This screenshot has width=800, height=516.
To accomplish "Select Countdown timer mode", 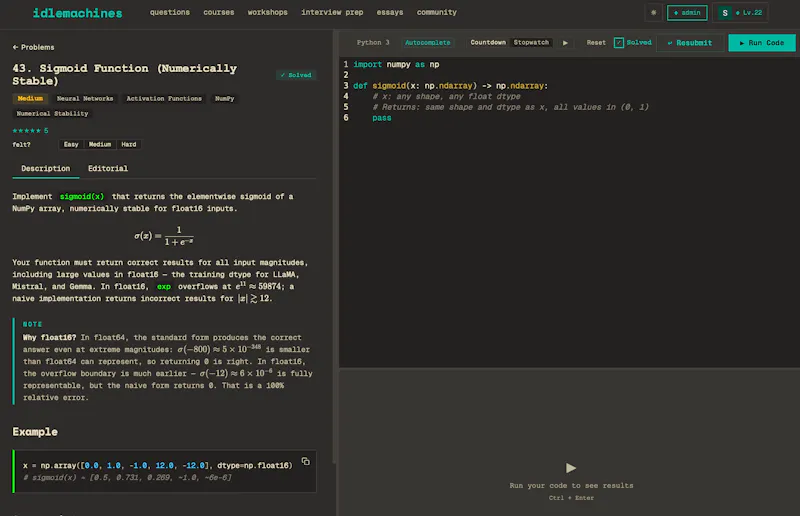I will (x=488, y=42).
